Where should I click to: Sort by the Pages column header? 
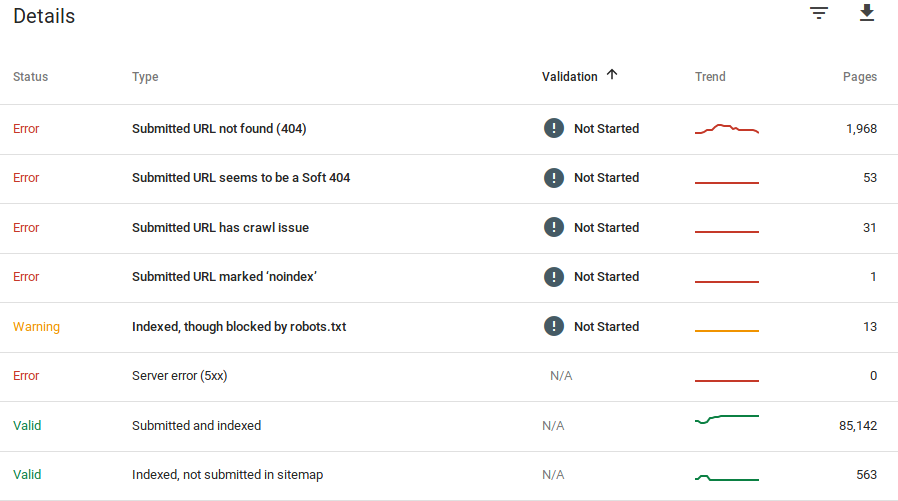pos(859,77)
